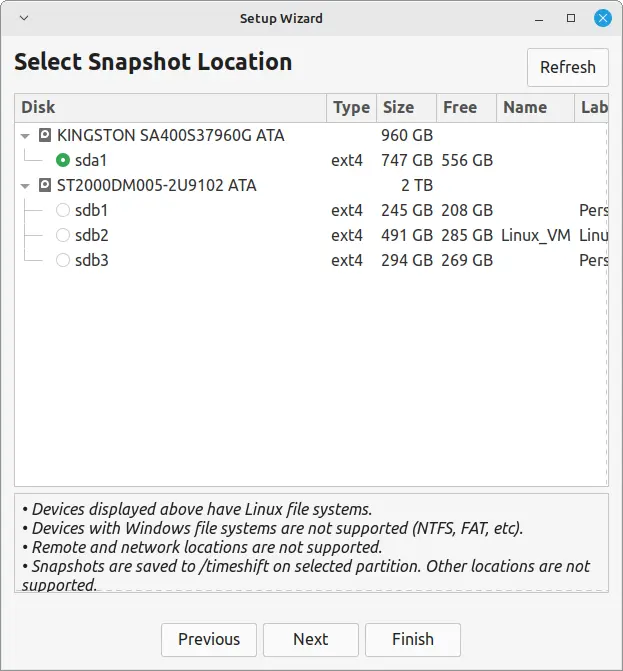Go back with the Previous button
Screen dimensions: 623x671
[209, 639]
